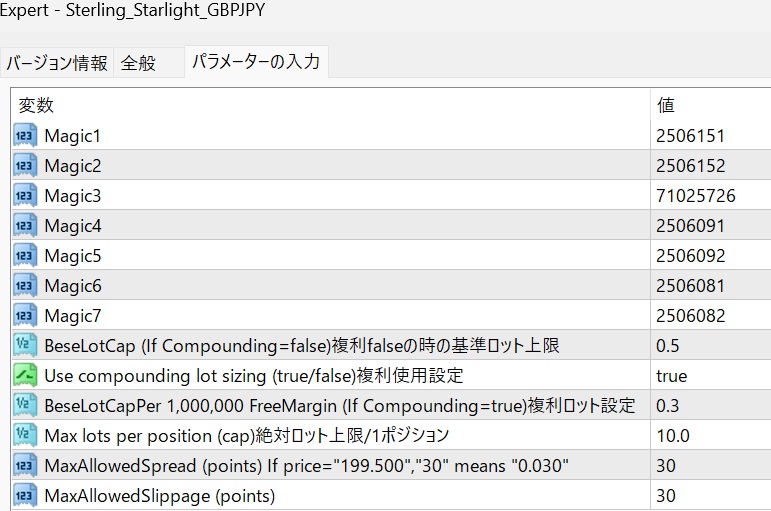Viewport: 771px width, 511px height.
Task: Select the パラメーターの入力 tab
Action: [x=256, y=62]
